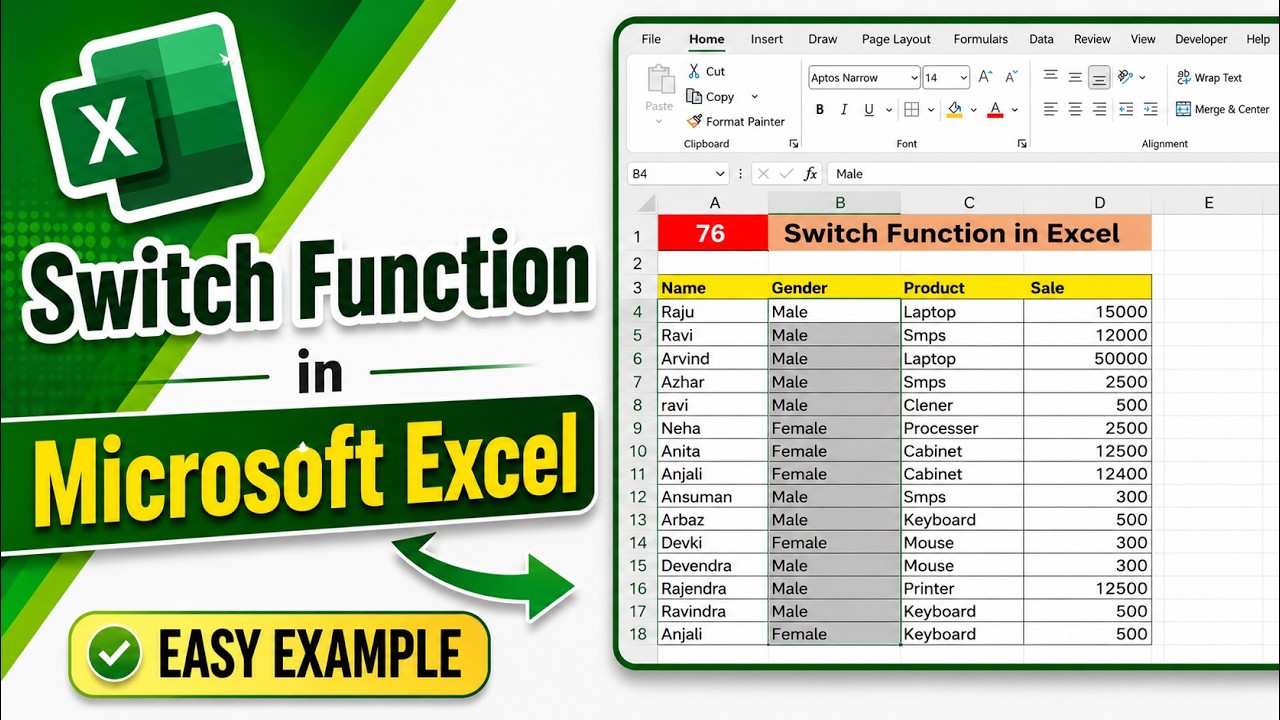Click the Middle Align icon

coord(1075,77)
